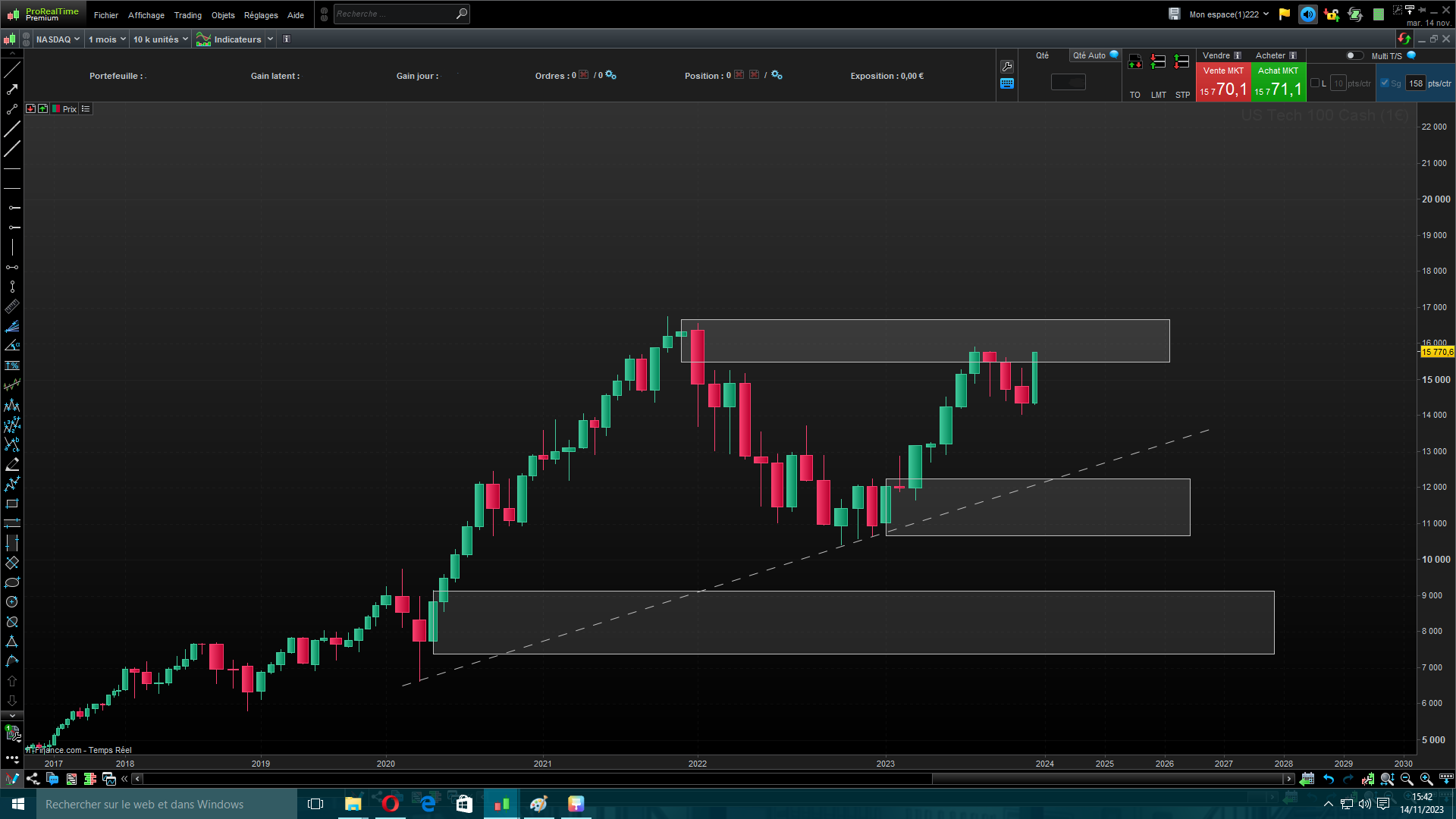Open the Trading menu
The width and height of the screenshot is (1456, 819).
(x=187, y=15)
